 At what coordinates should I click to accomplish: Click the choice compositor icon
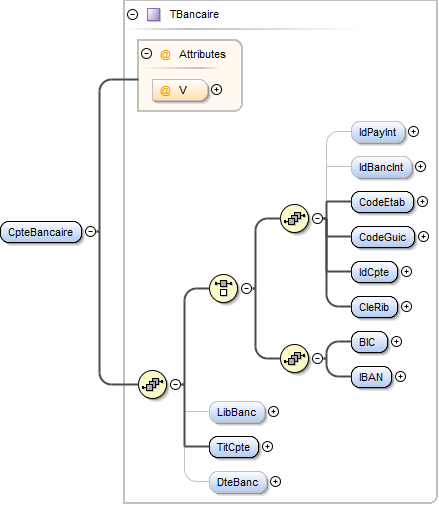coord(223,288)
